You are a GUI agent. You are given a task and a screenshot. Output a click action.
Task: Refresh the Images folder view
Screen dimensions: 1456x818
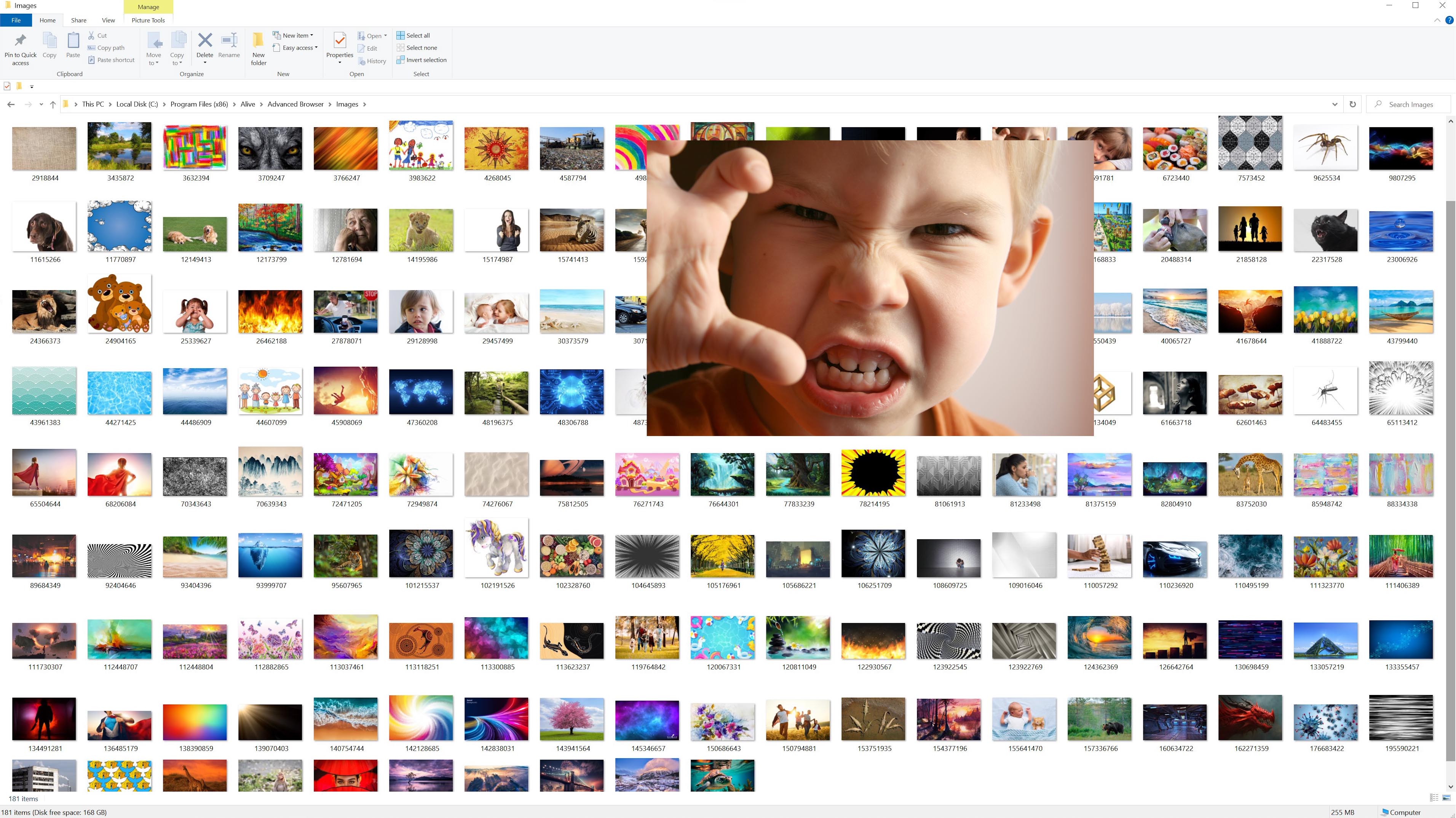click(1352, 104)
